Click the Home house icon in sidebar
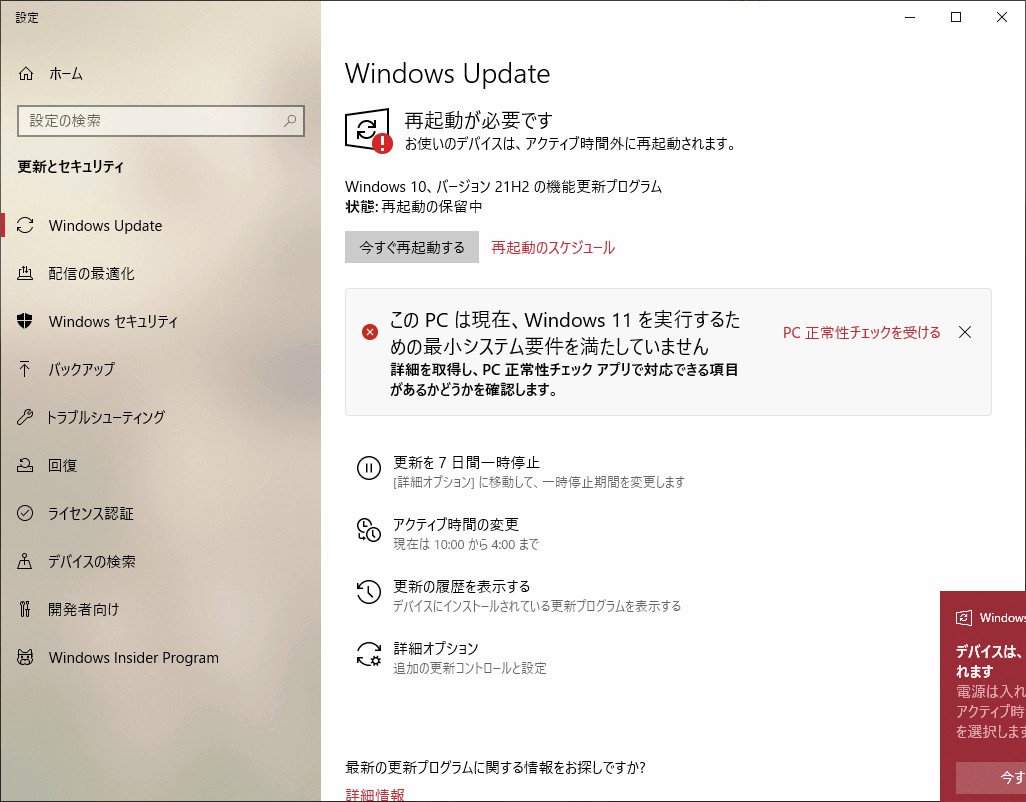The width and height of the screenshot is (1026, 802). [26, 73]
